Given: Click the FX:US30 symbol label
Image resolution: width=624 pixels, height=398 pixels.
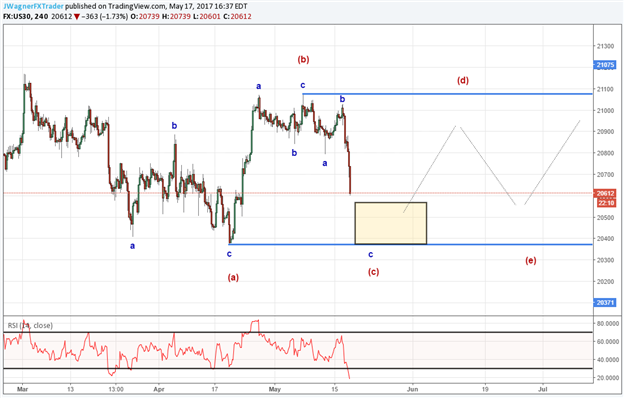Looking at the screenshot, I should (17, 16).
